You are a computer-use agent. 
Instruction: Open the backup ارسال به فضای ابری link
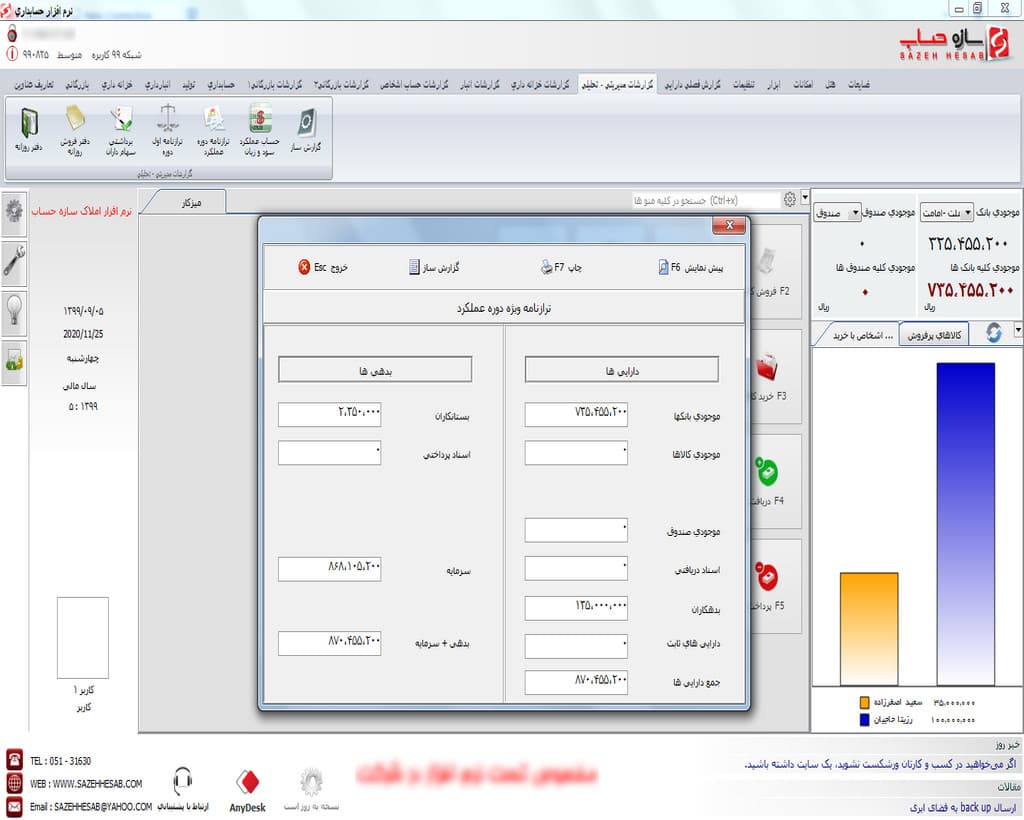[963, 808]
